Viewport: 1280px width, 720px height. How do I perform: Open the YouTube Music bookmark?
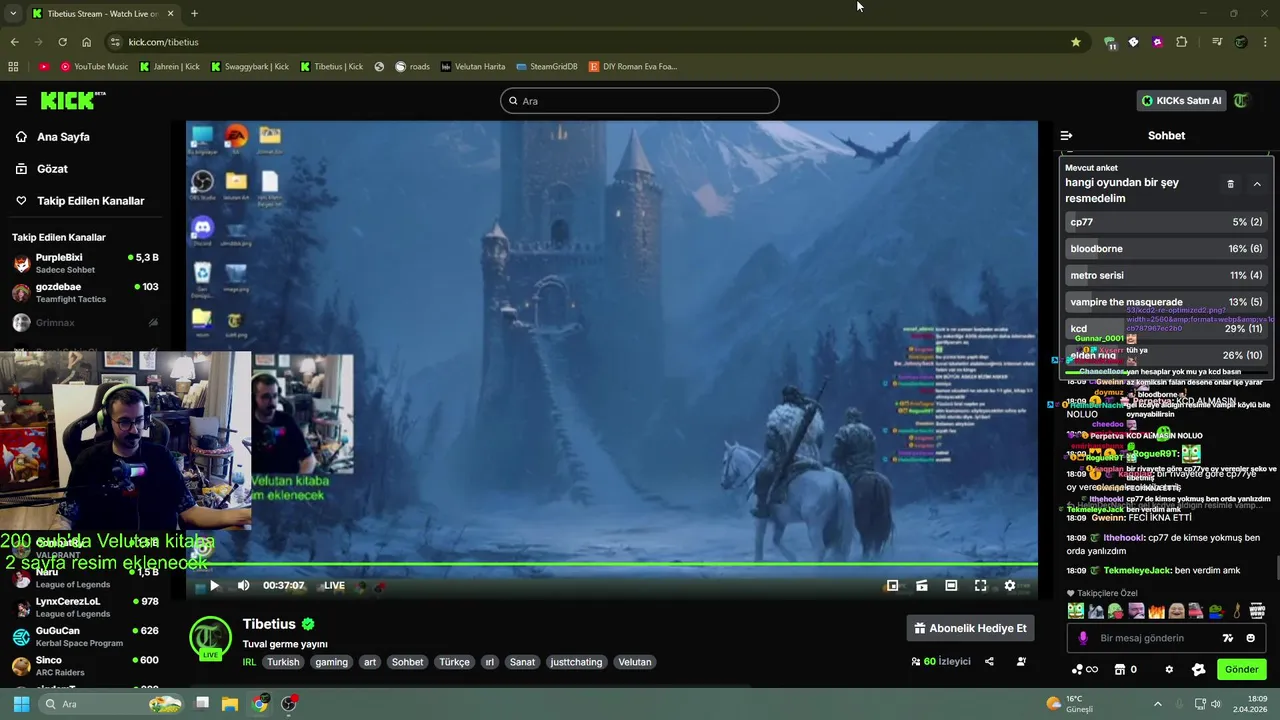point(94,67)
